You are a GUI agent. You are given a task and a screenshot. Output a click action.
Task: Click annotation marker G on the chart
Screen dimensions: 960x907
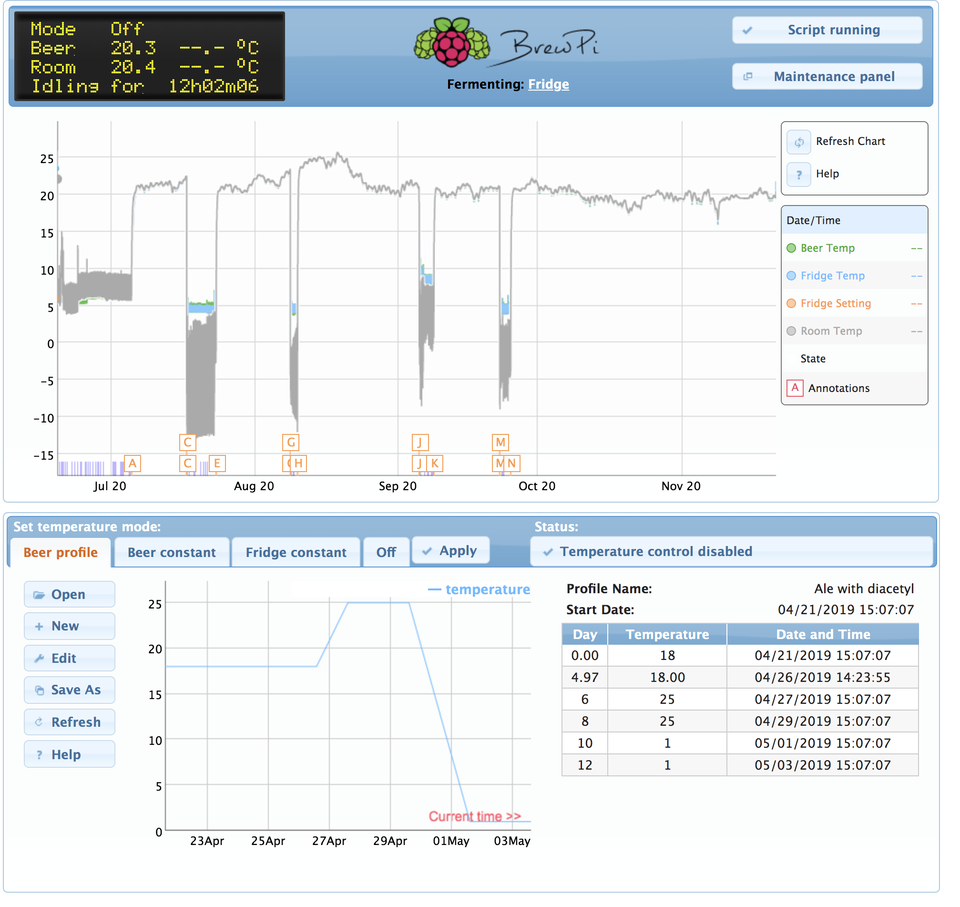point(291,442)
